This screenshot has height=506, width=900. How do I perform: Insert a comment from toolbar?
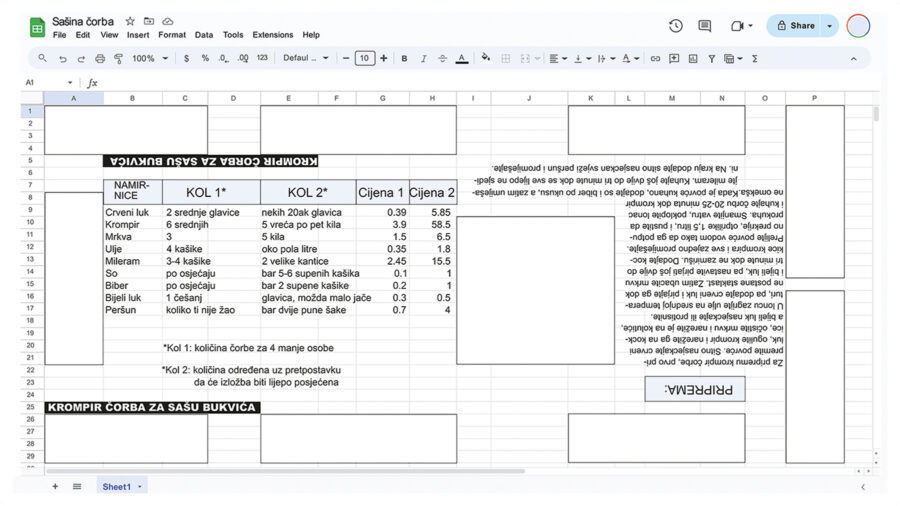click(x=674, y=59)
